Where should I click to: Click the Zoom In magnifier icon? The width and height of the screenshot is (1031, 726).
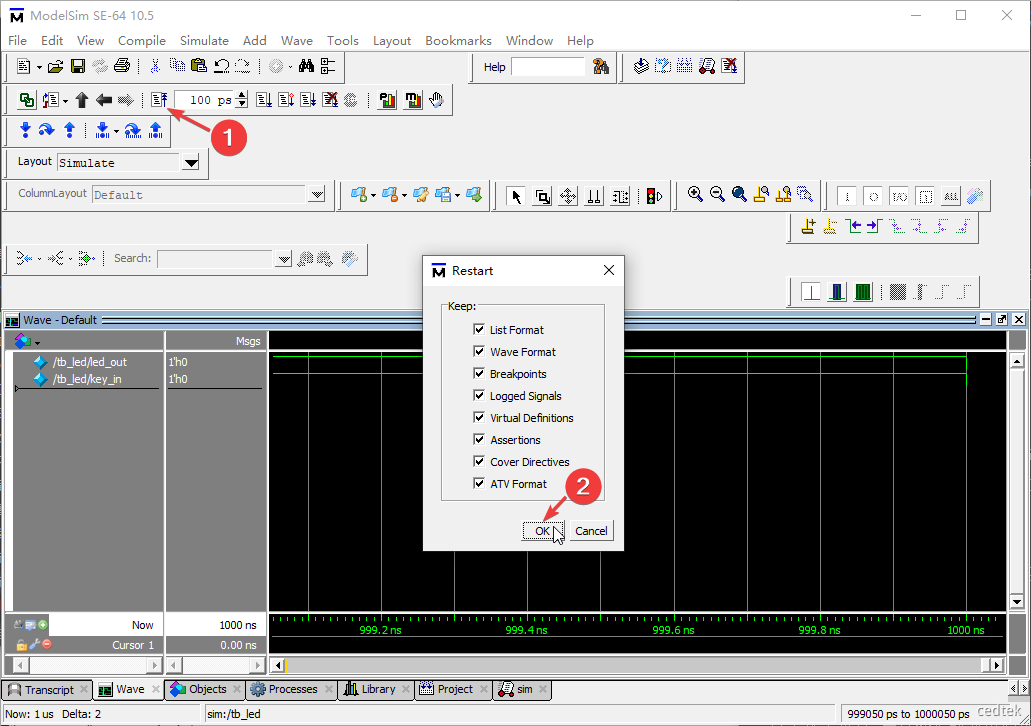[x=695, y=195]
